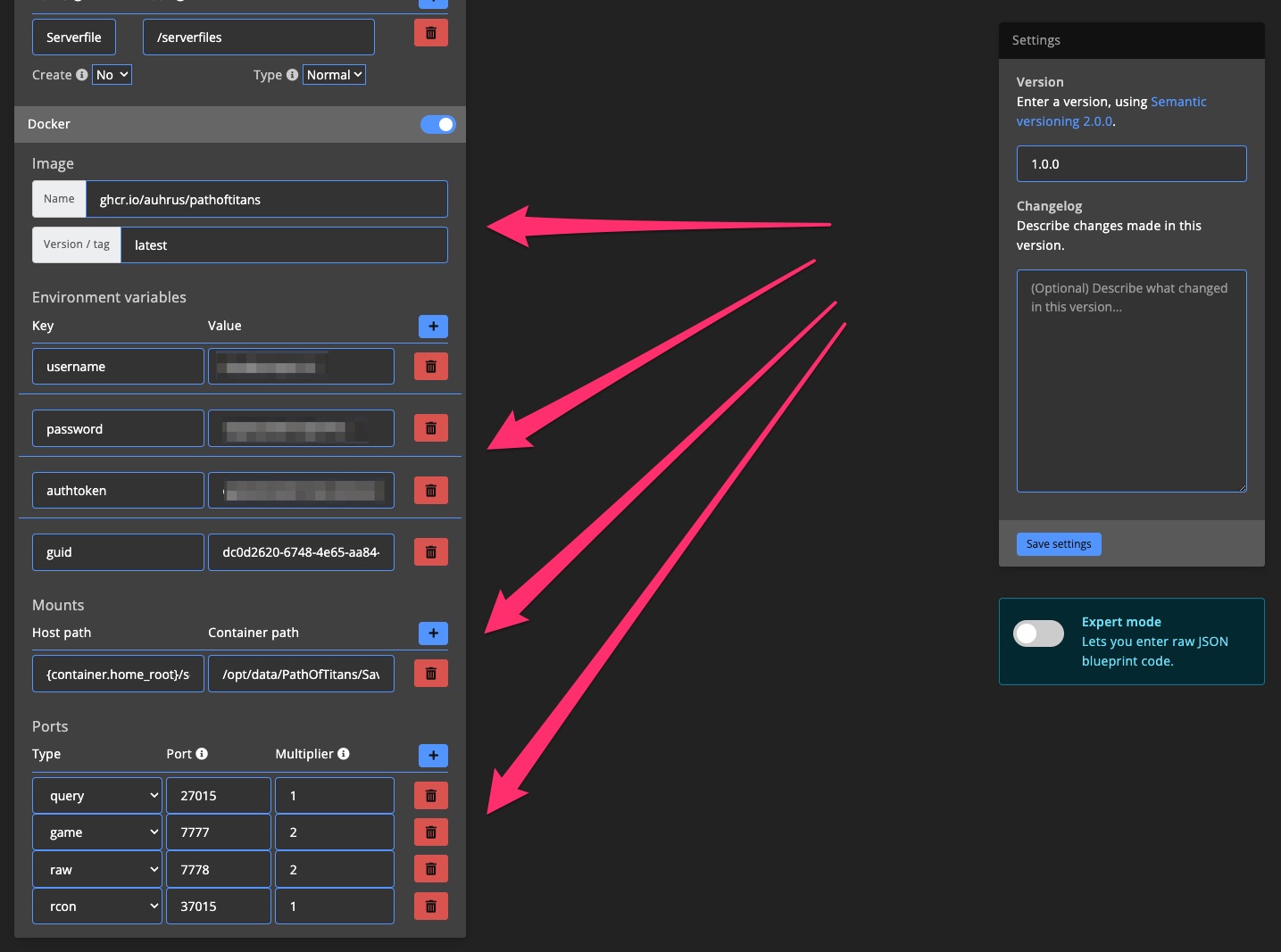Screen dimensions: 1281x952
Task: Delete the guid environment variable
Action: 430,551
